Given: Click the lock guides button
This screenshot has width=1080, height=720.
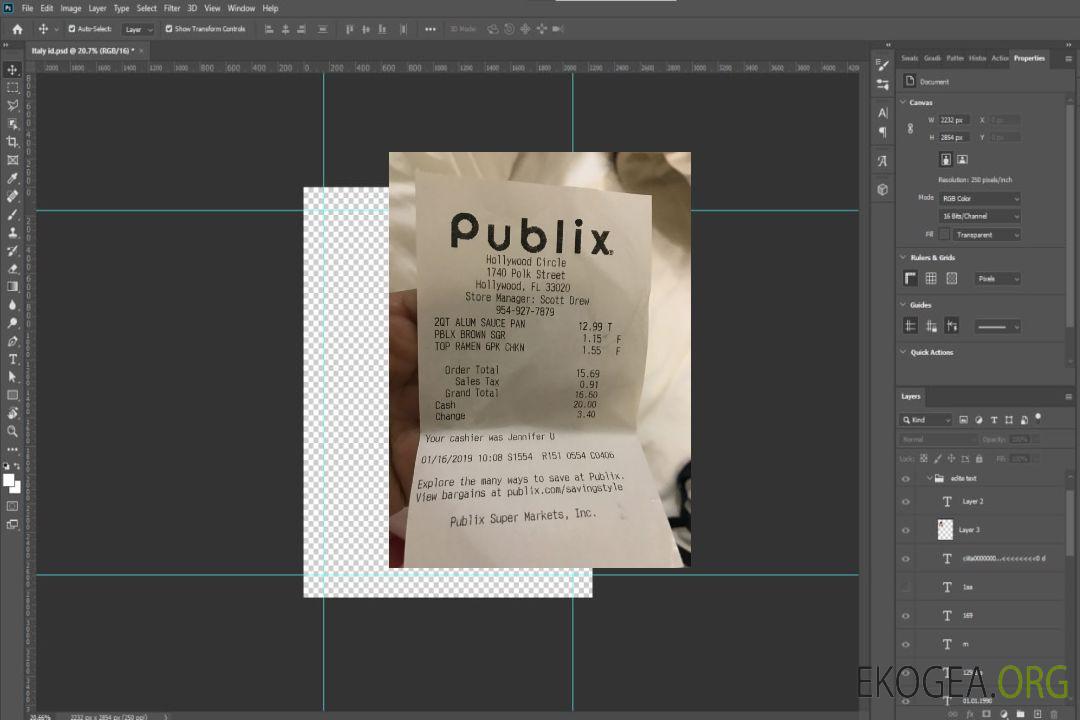Looking at the screenshot, I should [x=931, y=327].
